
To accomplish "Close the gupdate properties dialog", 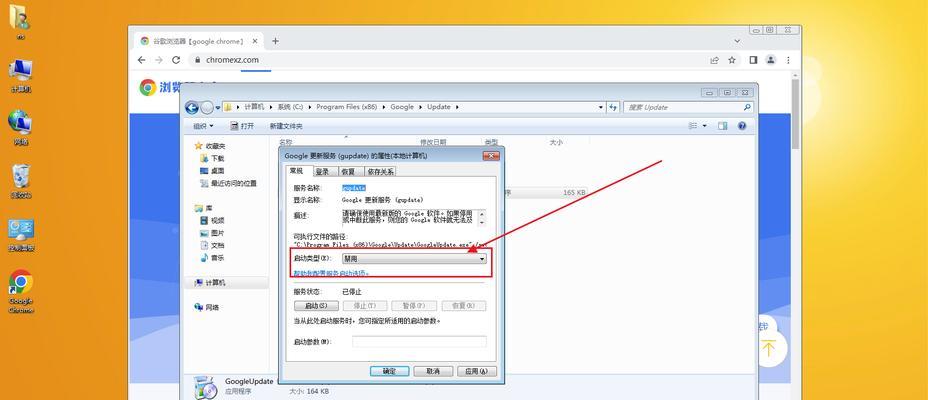I will [x=491, y=156].
